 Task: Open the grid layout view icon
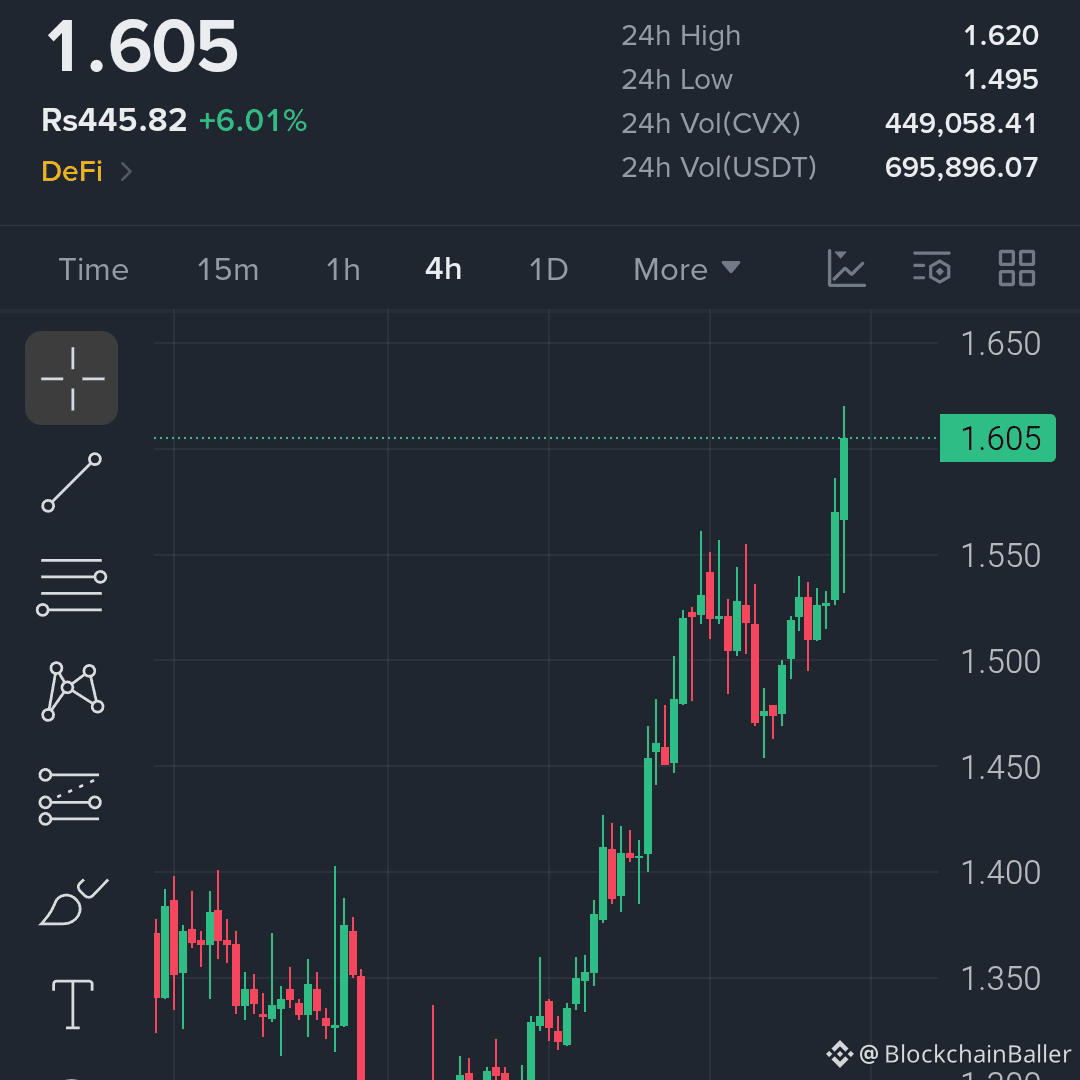[x=1017, y=268]
